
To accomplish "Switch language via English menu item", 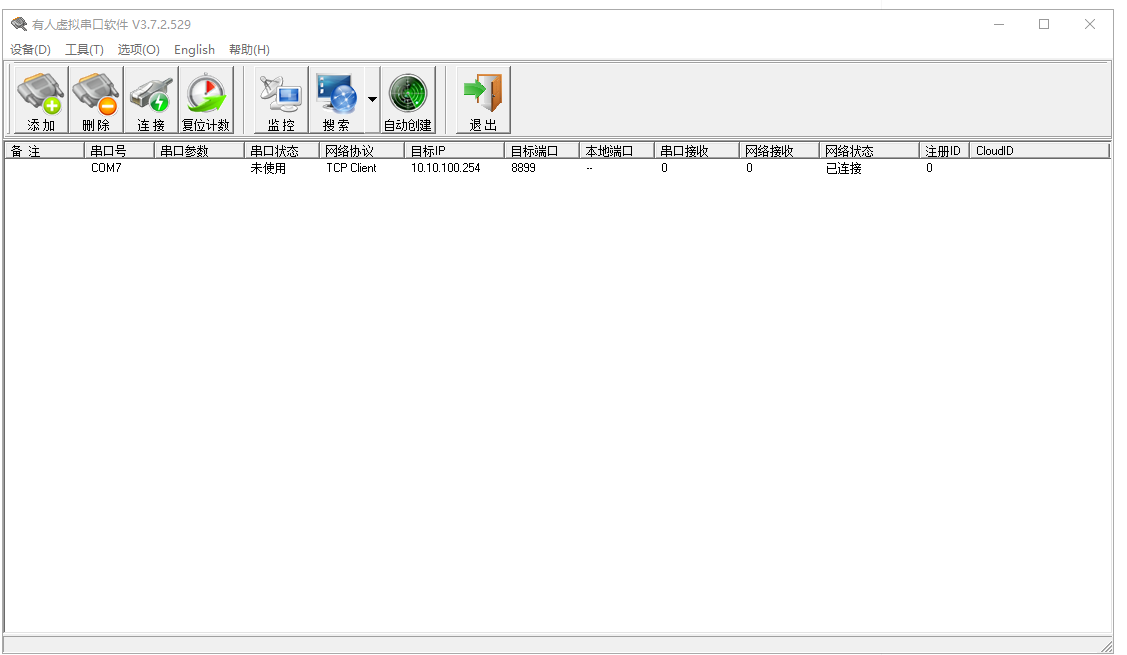I will point(194,50).
